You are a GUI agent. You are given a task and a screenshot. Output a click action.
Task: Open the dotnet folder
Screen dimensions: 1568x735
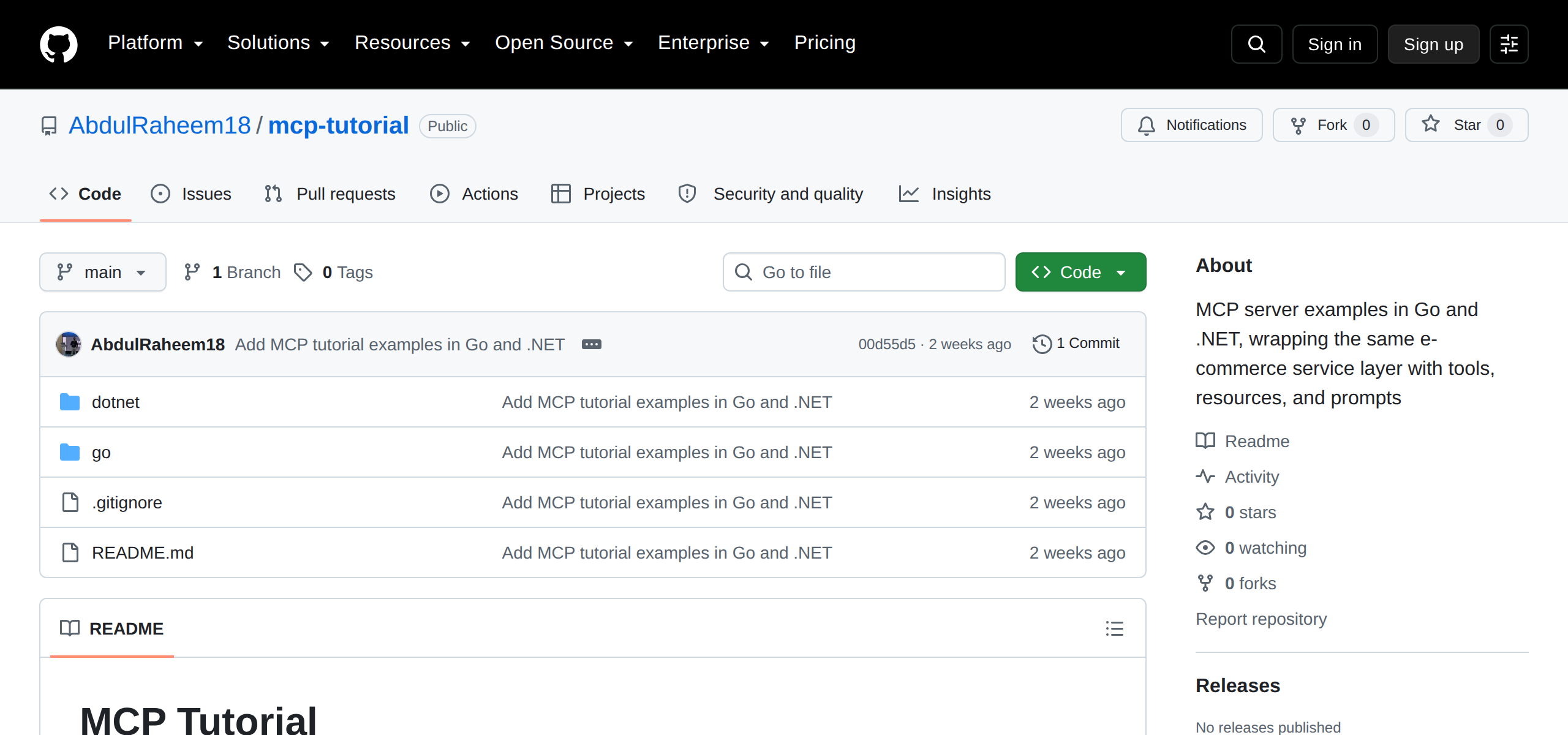[x=115, y=402]
